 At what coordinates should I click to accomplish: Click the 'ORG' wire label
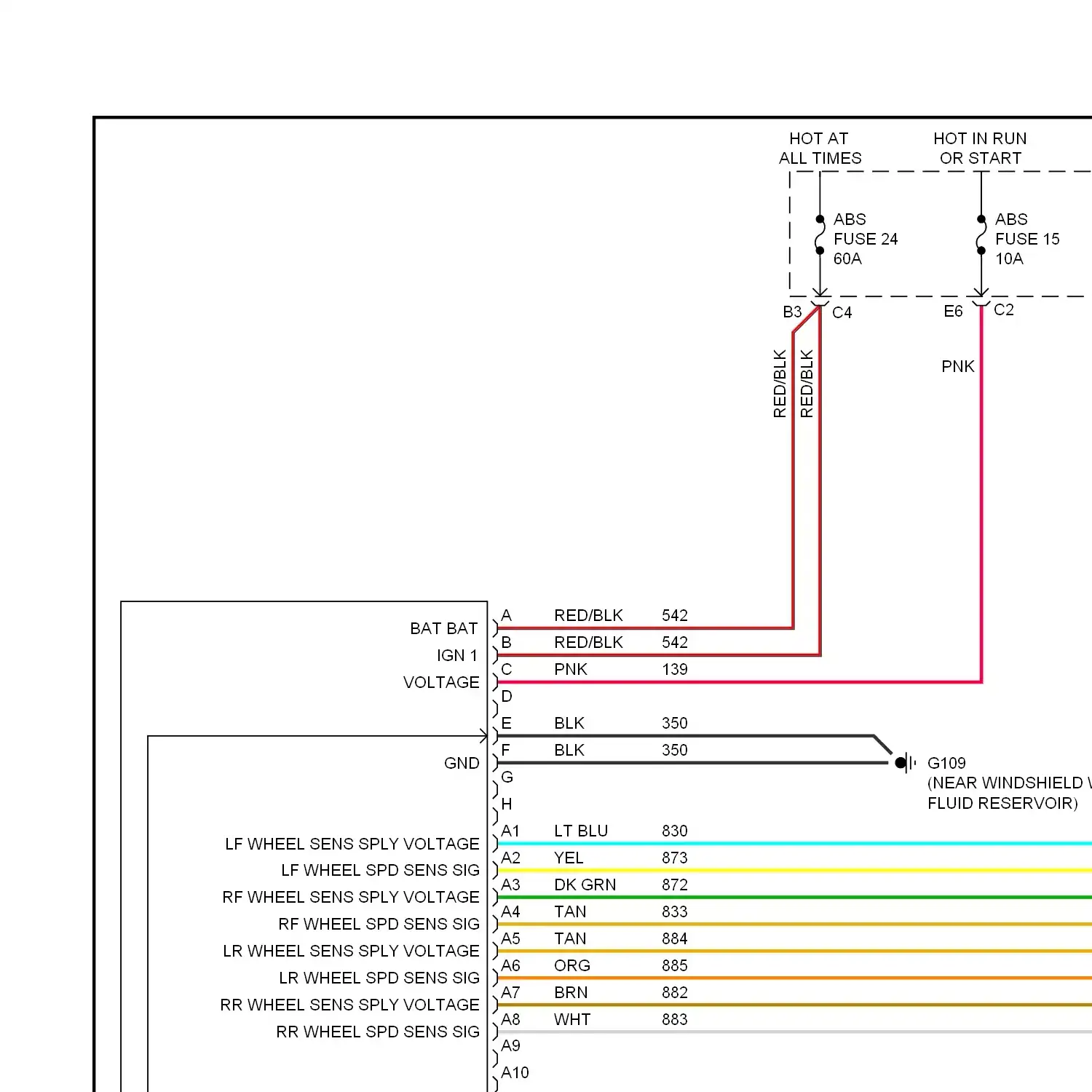point(571,965)
